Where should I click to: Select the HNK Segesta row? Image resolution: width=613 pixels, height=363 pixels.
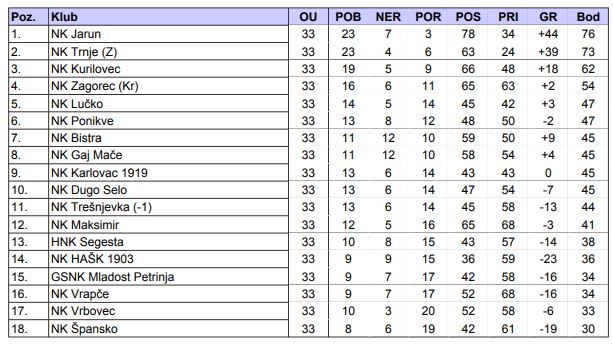308,242
